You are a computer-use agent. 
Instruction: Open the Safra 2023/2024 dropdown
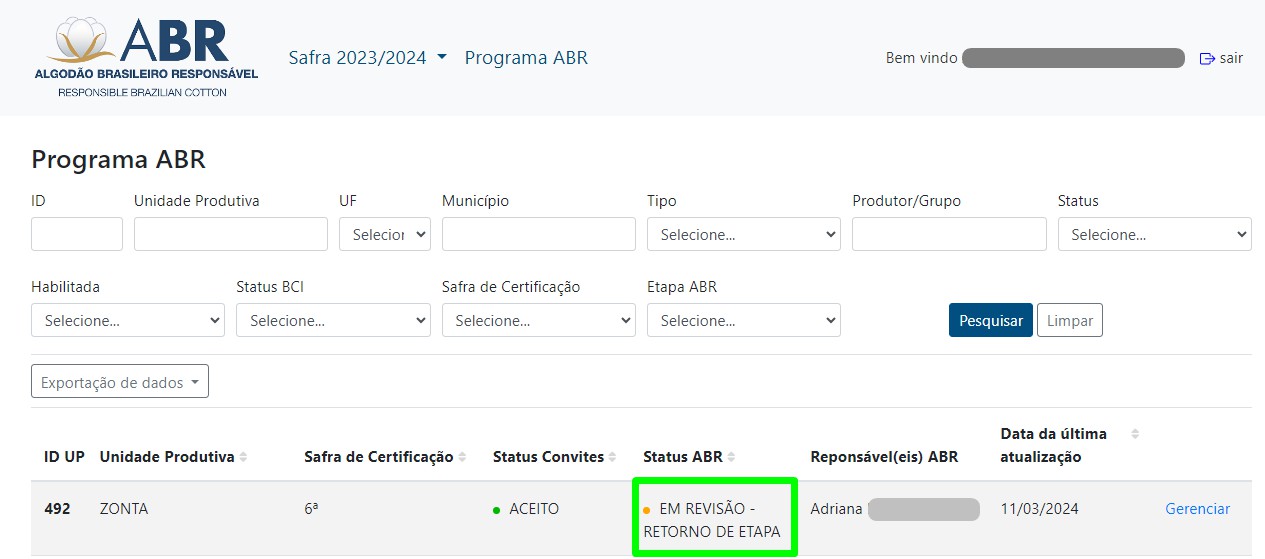coord(367,58)
